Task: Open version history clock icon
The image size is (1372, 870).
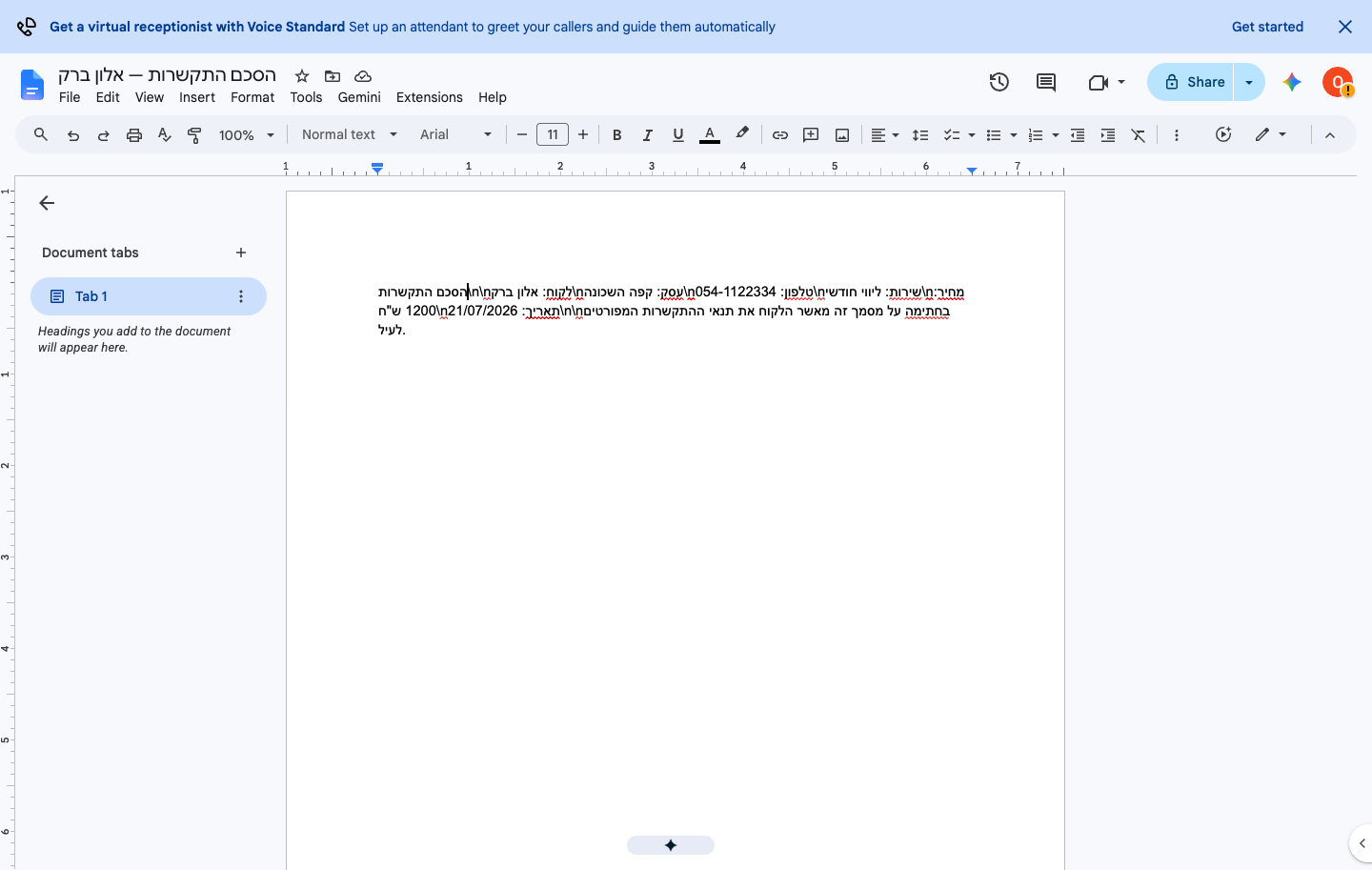Action: [999, 82]
